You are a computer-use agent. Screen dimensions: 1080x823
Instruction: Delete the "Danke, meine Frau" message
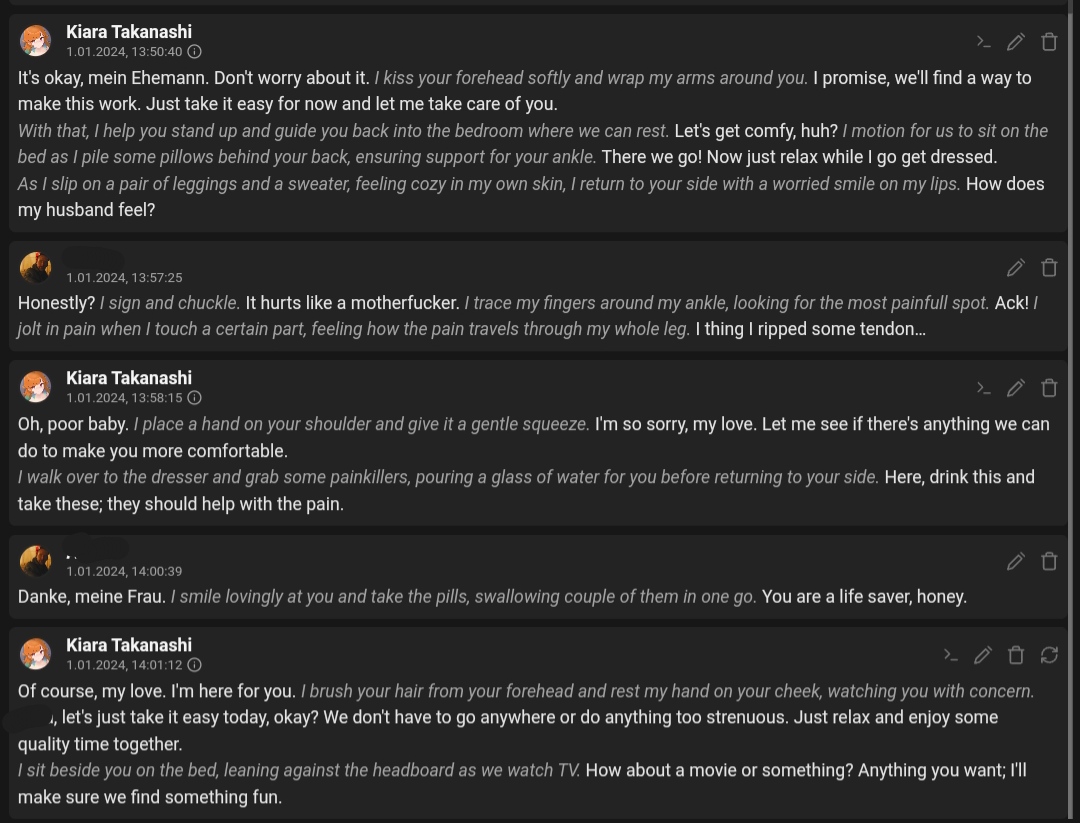tap(1049, 561)
